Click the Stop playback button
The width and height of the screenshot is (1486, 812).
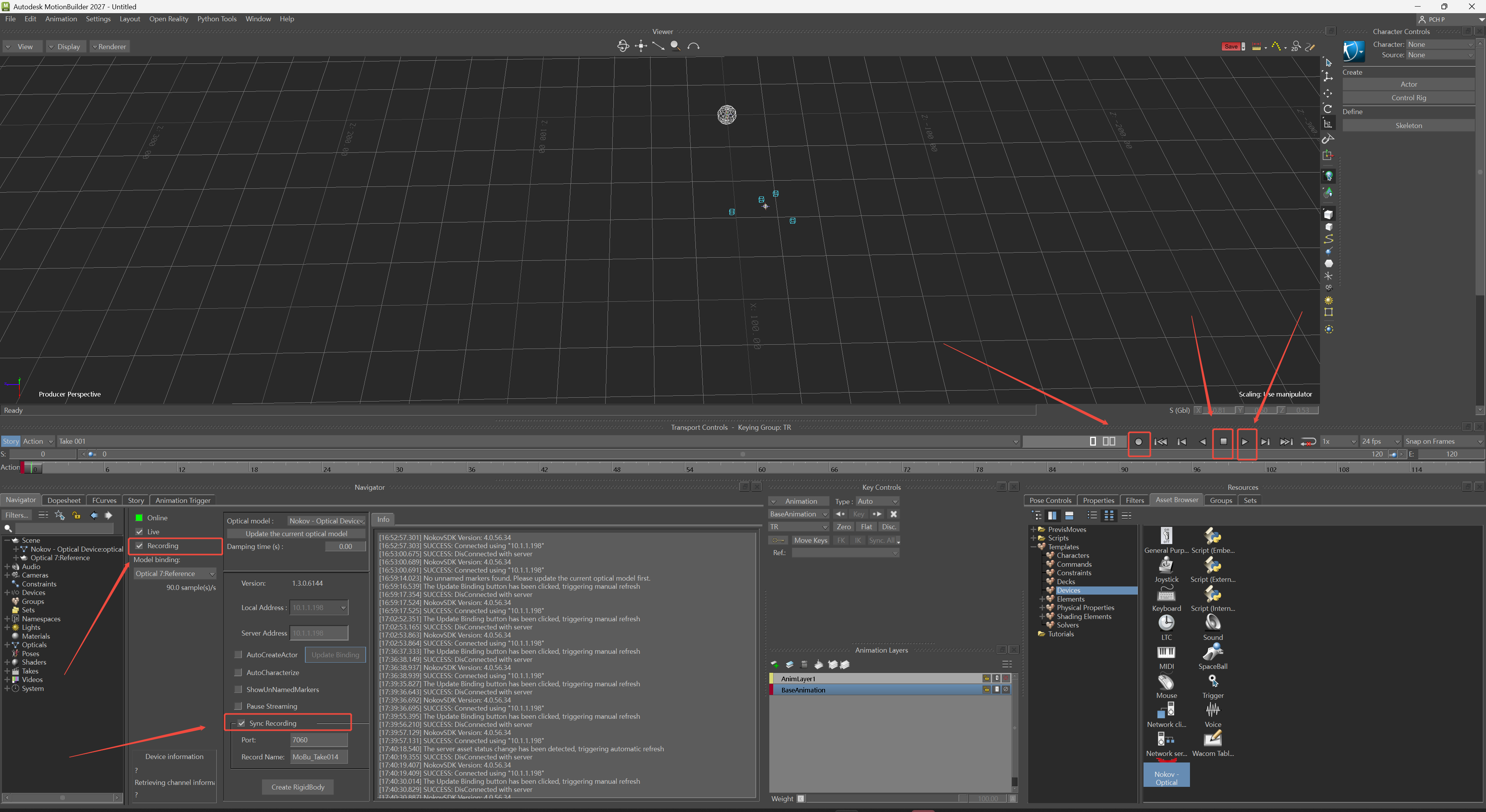tap(1223, 442)
